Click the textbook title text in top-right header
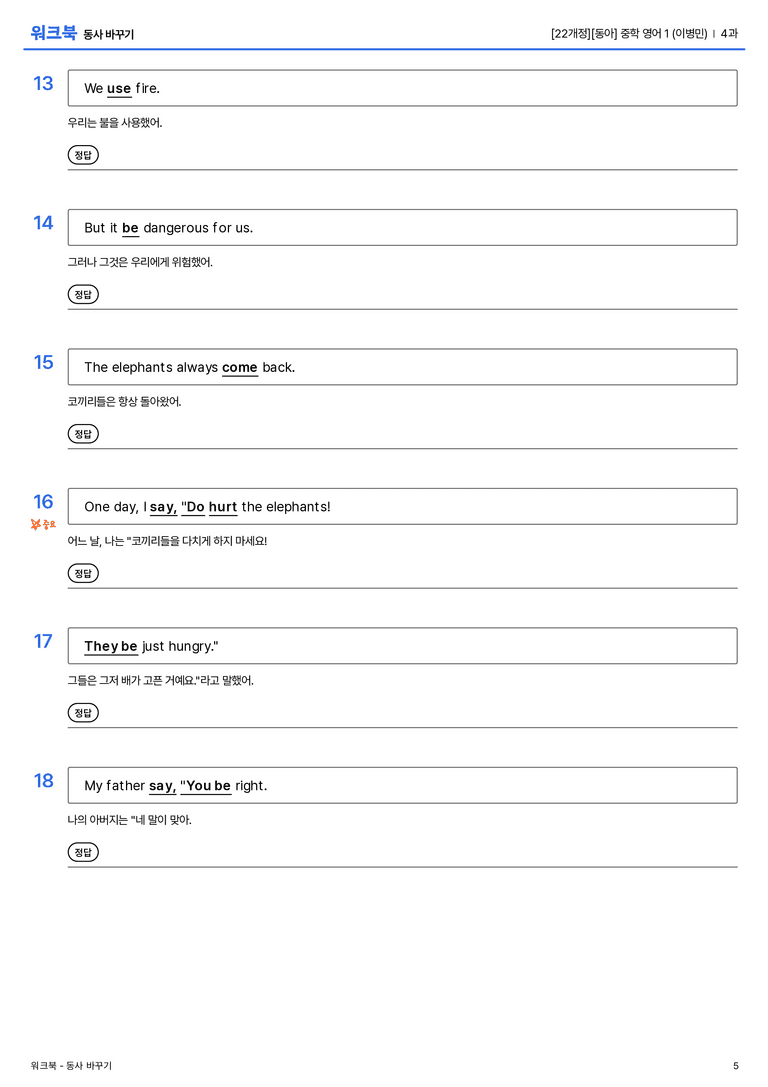 pyautogui.click(x=629, y=33)
